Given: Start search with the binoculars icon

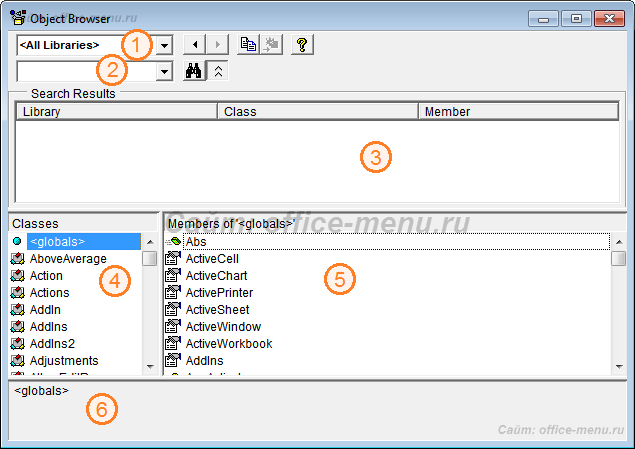Looking at the screenshot, I should [194, 71].
